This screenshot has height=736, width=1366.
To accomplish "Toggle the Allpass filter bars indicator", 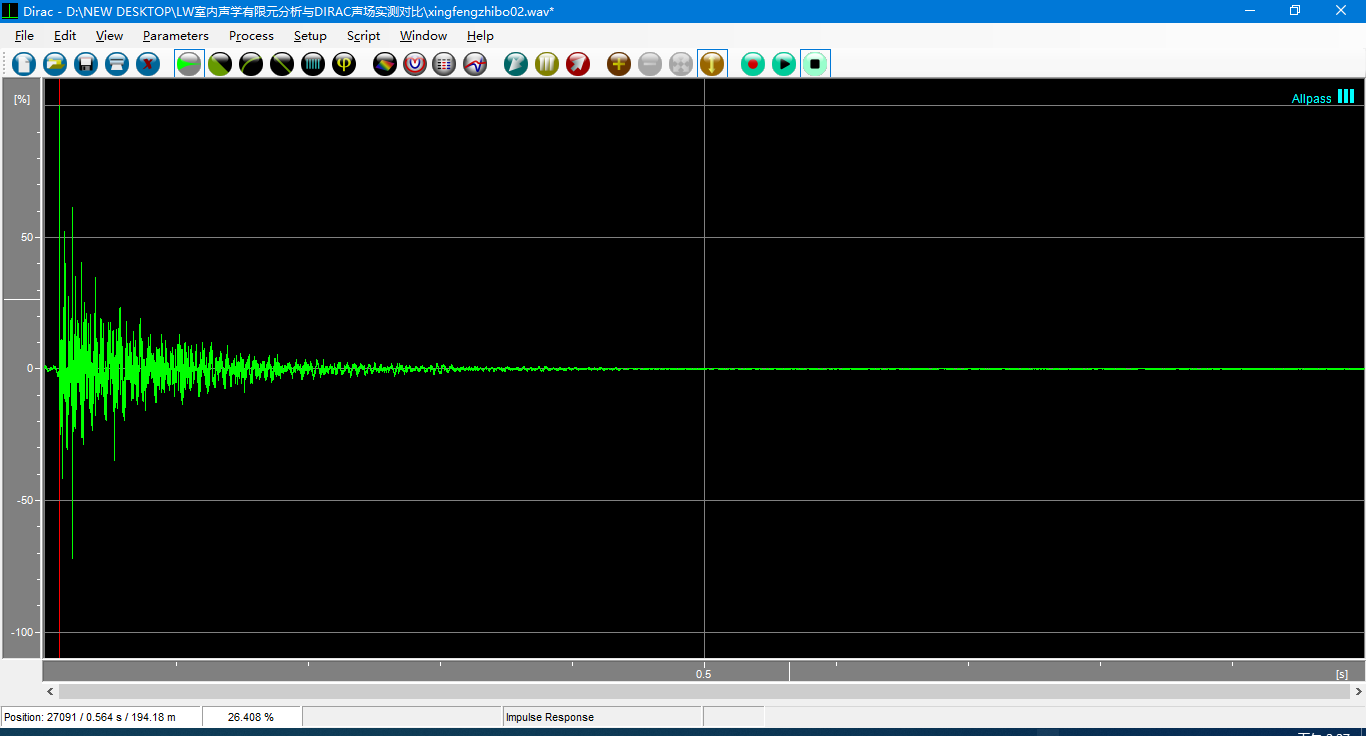I will [x=1346, y=97].
